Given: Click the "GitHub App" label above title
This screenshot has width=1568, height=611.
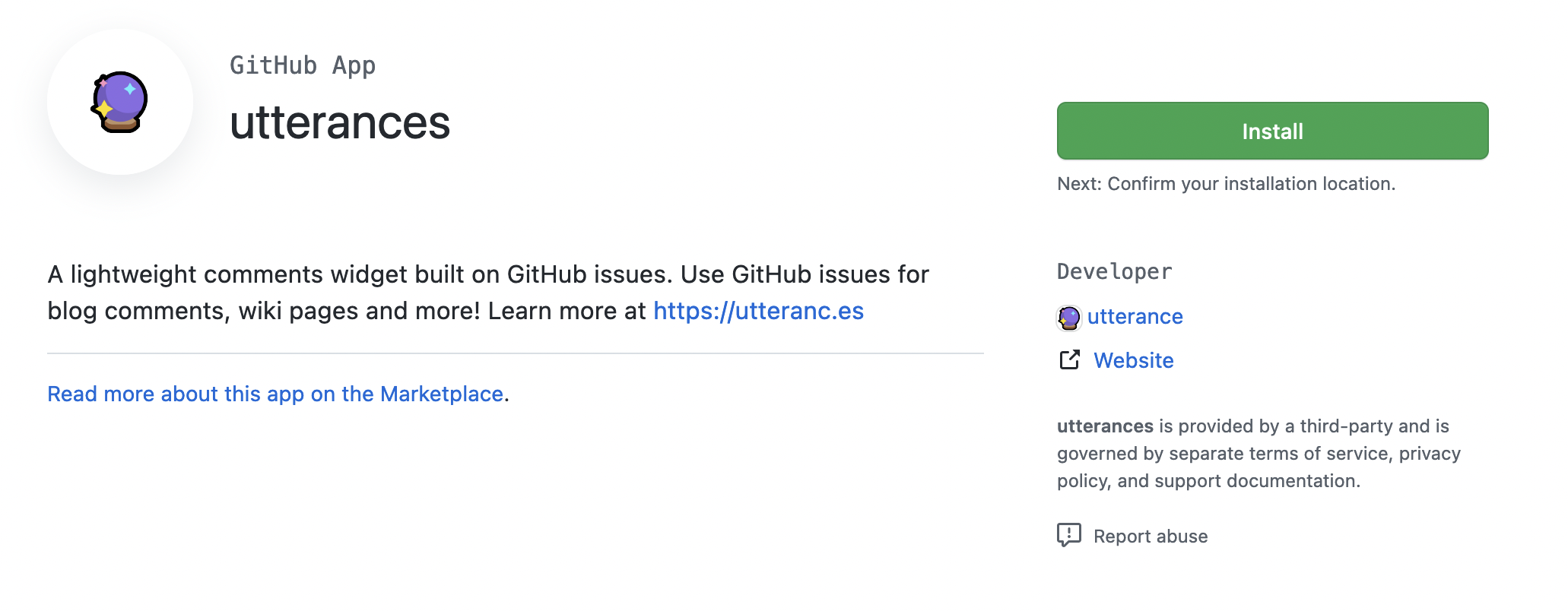Looking at the screenshot, I should pyautogui.click(x=303, y=65).
